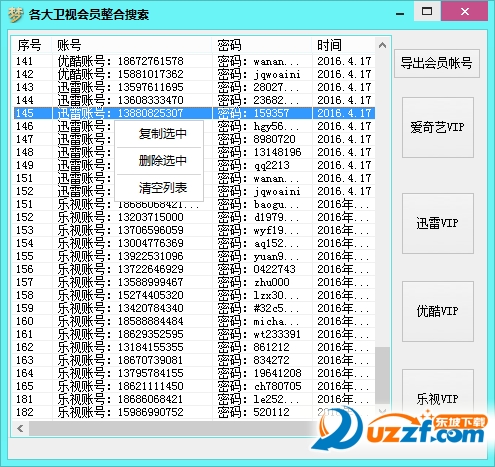Click password cell zhu000
This screenshot has width=495, height=467.
pyautogui.click(x=262, y=282)
